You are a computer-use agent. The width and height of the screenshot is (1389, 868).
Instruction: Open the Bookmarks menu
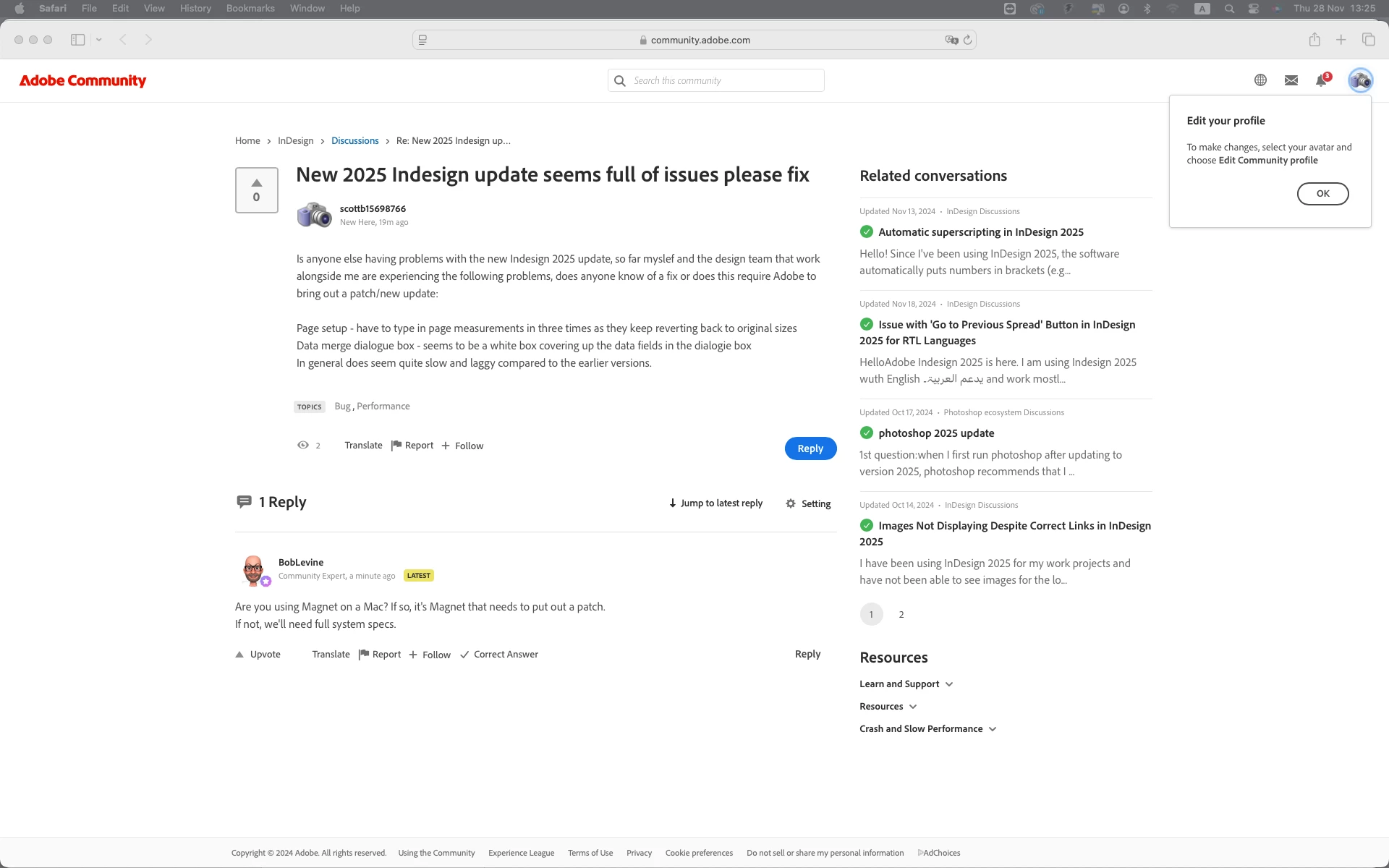[250, 9]
